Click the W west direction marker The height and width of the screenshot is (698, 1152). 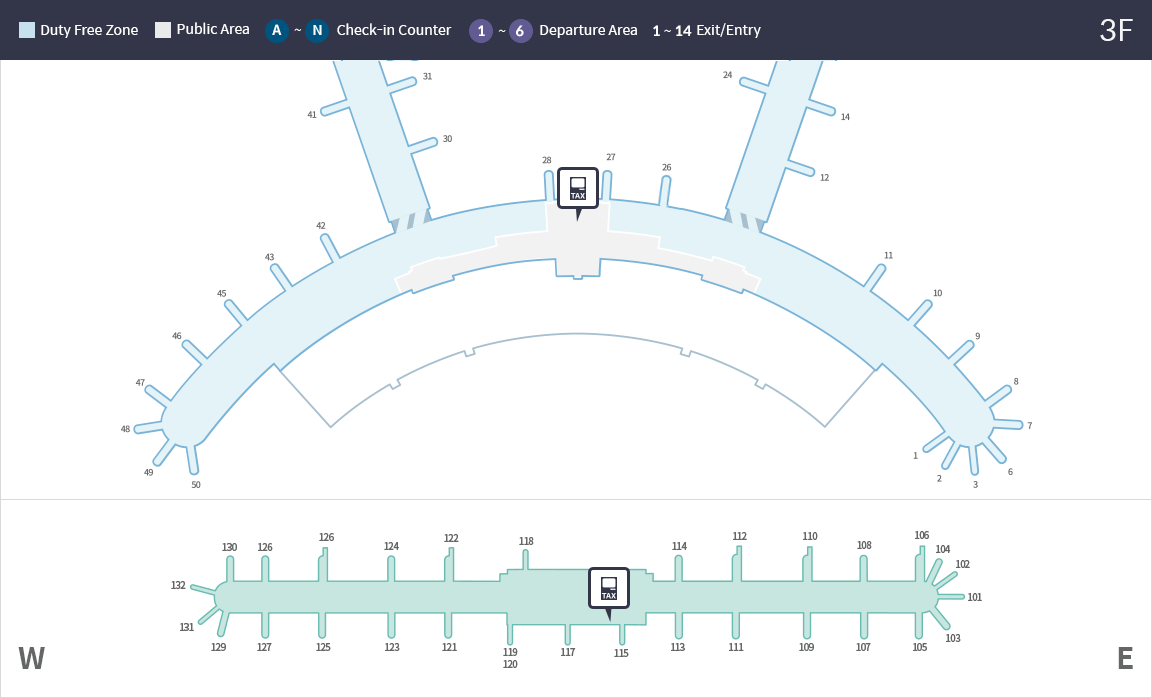point(31,658)
